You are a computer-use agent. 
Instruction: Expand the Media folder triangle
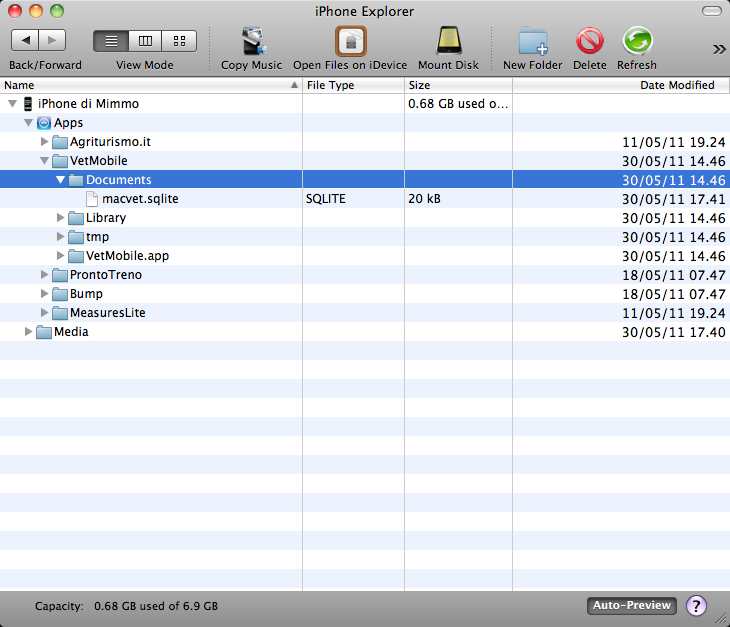(x=28, y=331)
